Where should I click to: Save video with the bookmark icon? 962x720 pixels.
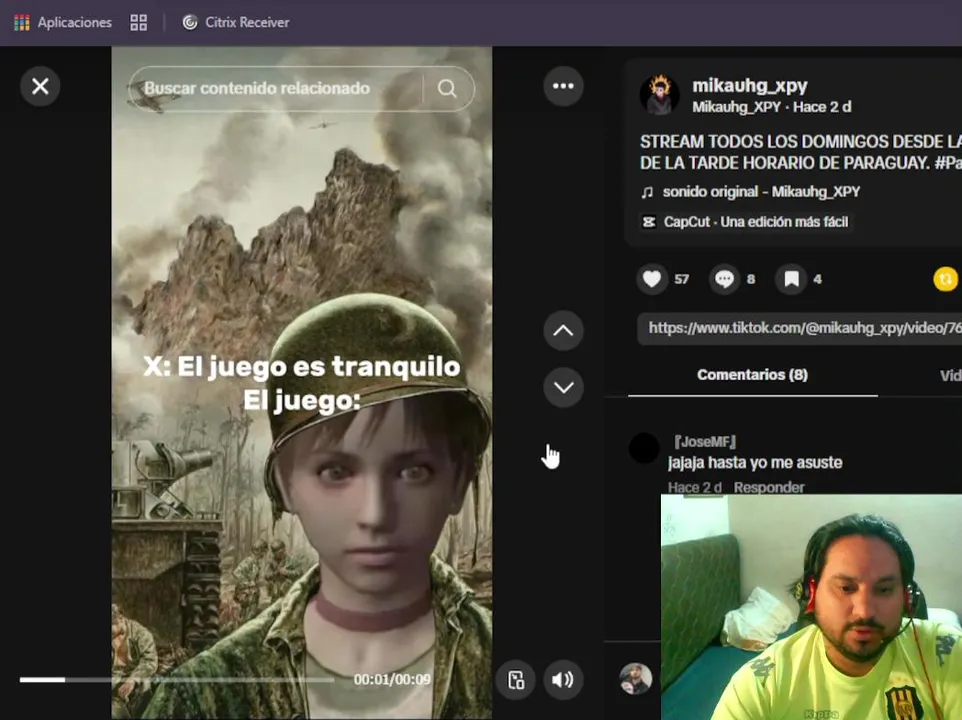[791, 279]
